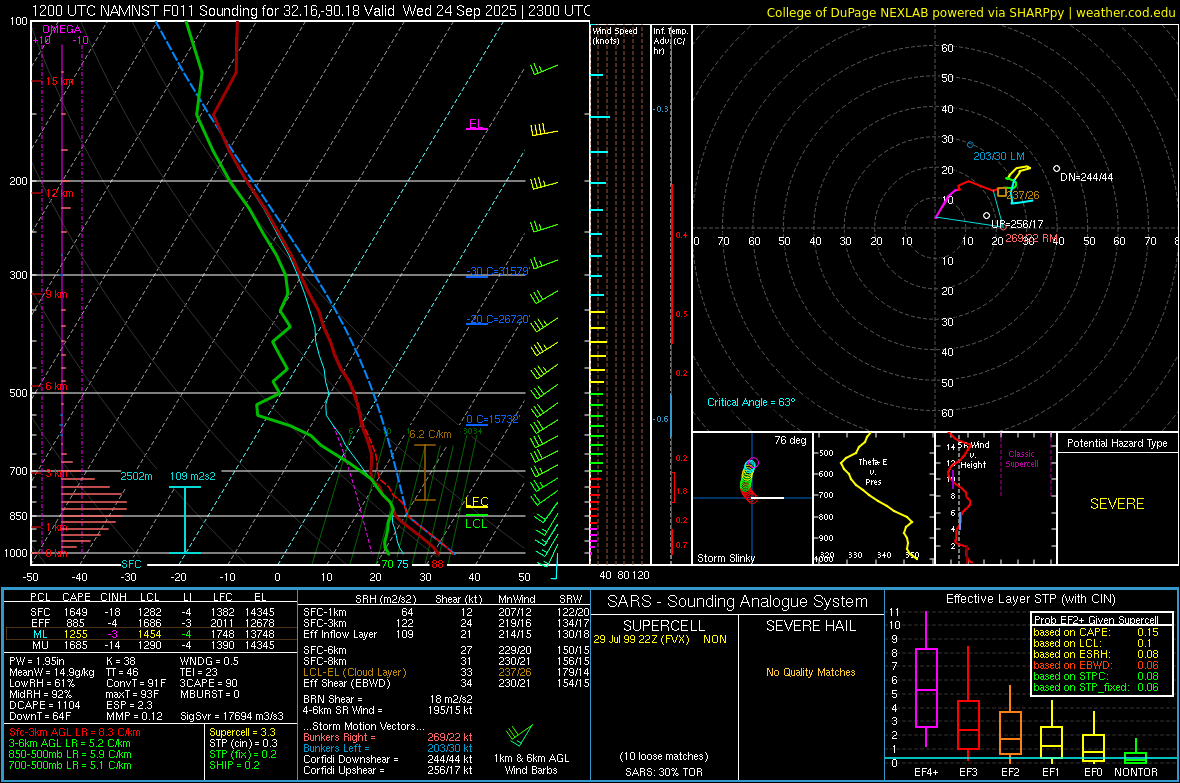Click the '76 deg' slinky tilt value

tap(790, 440)
